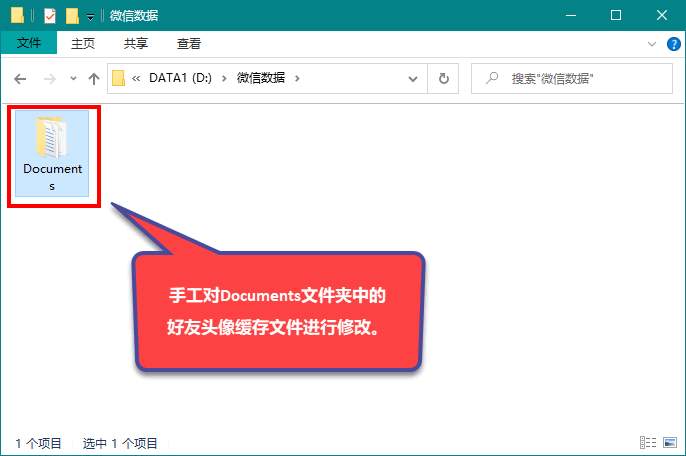
Task: Click the 搜索"微信数据" search box
Action: (x=572, y=79)
